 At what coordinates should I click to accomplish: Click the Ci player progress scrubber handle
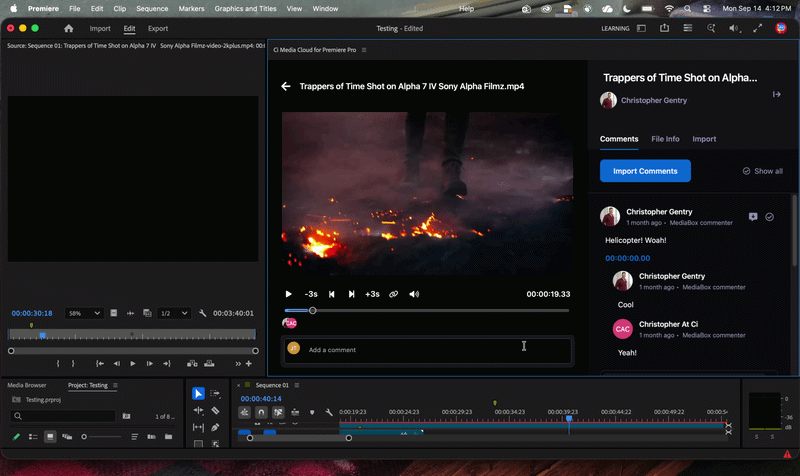(313, 310)
